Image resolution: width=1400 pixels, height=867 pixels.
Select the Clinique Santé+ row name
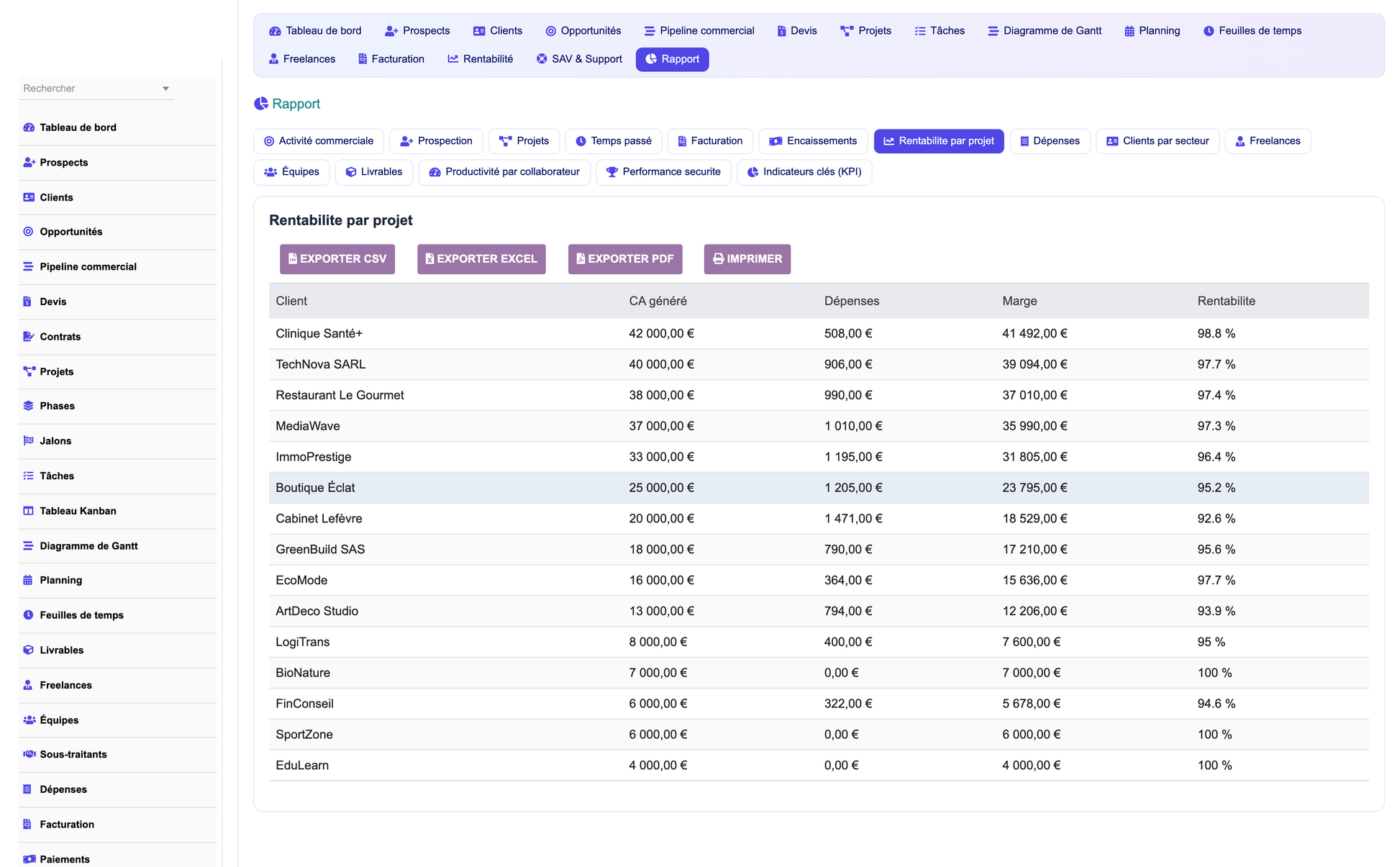click(x=319, y=334)
